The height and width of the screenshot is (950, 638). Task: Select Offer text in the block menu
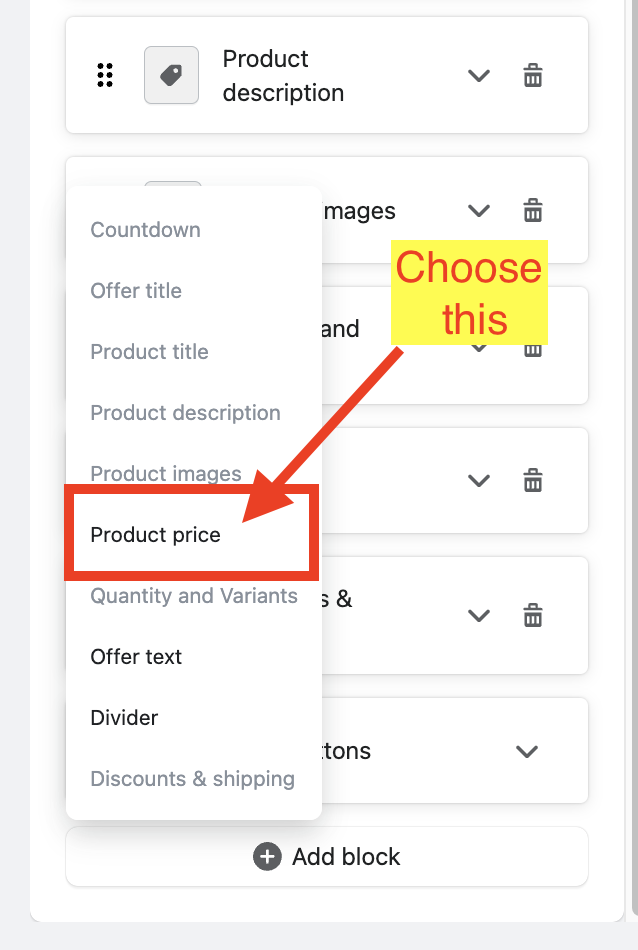click(x=136, y=657)
